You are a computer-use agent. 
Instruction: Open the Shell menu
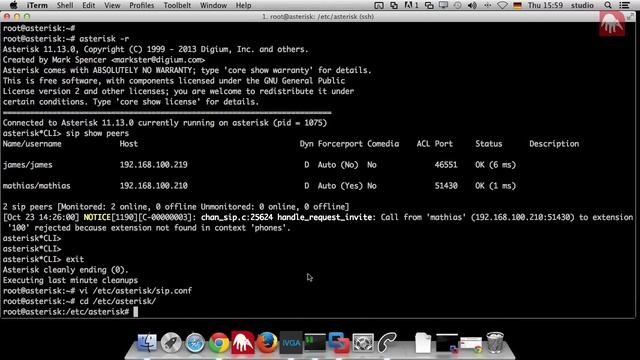click(65, 5)
